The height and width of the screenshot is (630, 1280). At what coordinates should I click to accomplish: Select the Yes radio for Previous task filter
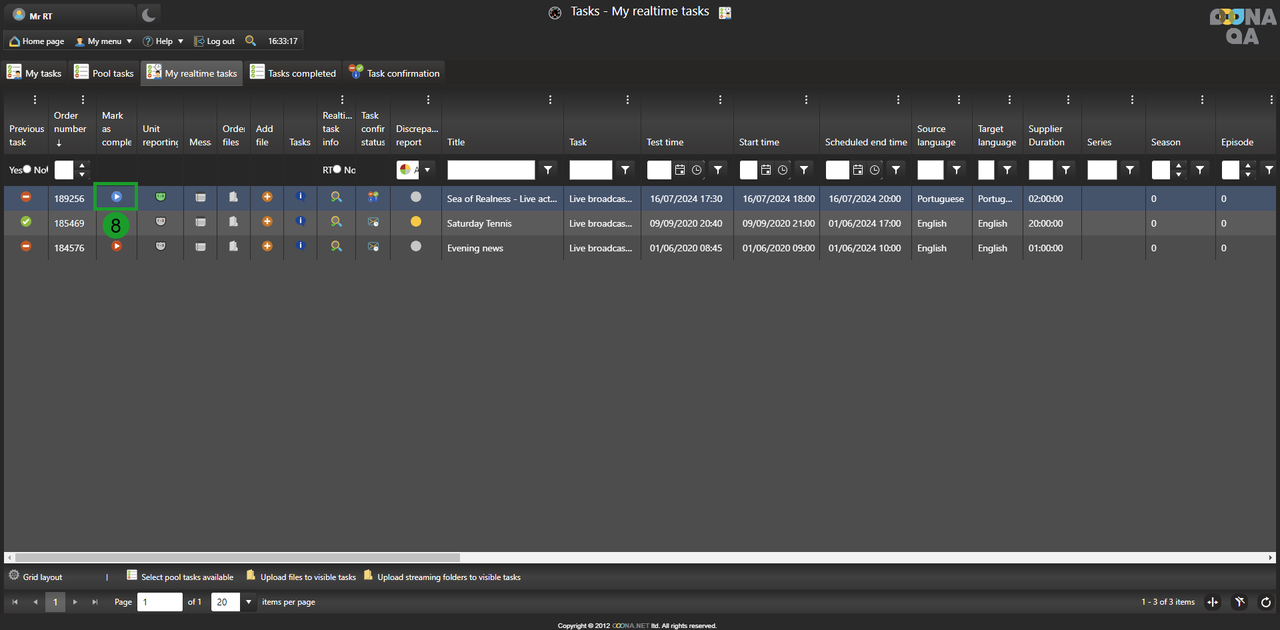pos(26,170)
